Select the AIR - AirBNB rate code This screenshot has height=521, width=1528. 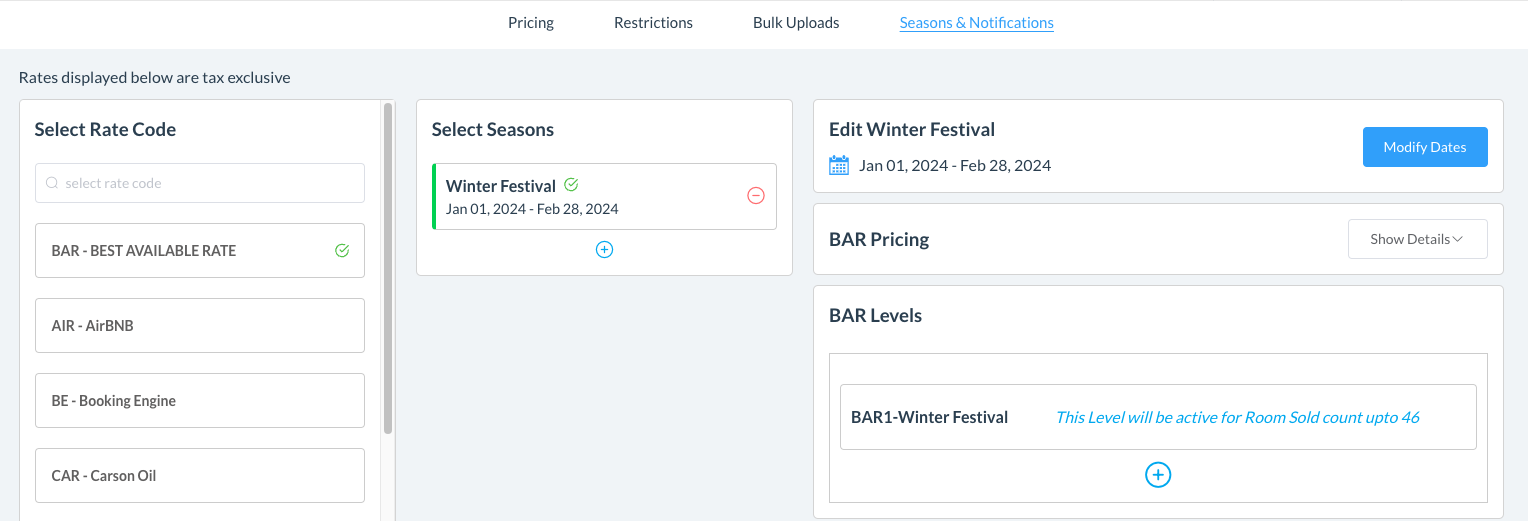[x=199, y=326]
